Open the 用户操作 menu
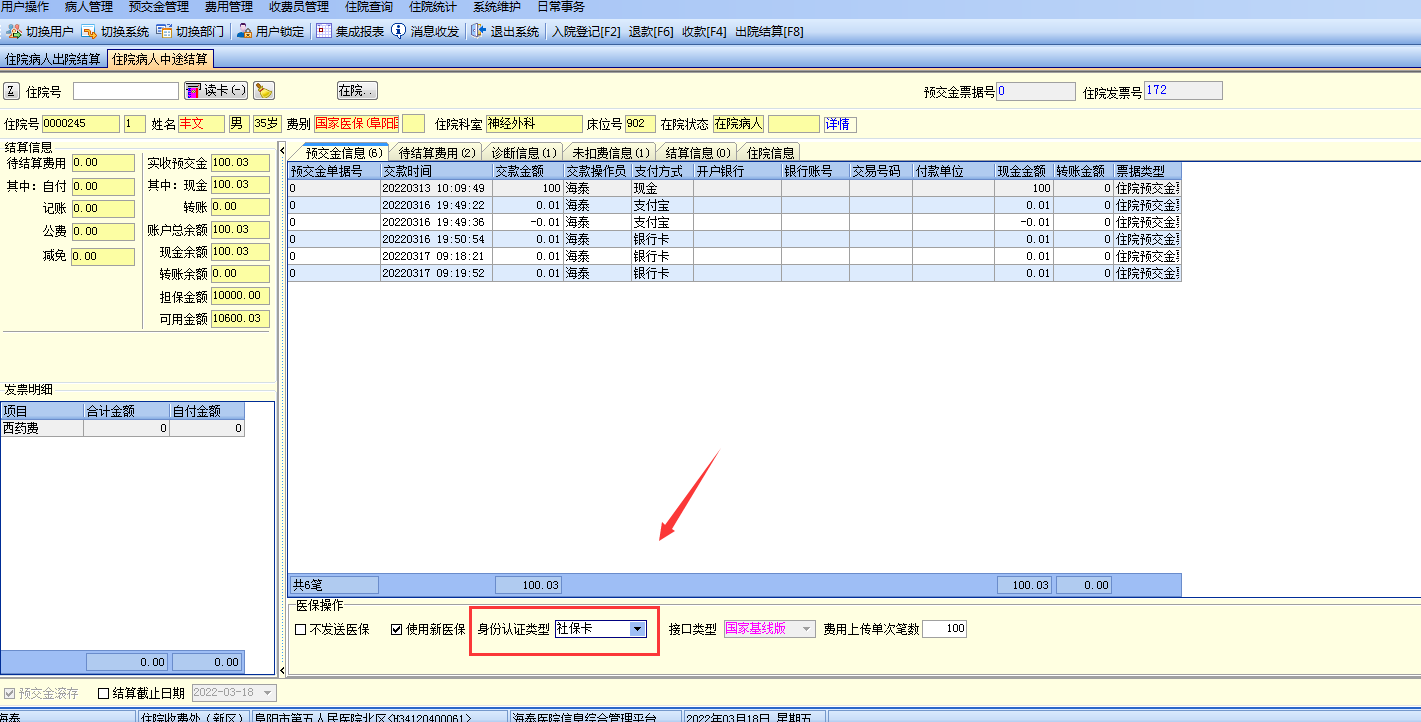Viewport: 1421px width, 722px height. [x=25, y=7]
